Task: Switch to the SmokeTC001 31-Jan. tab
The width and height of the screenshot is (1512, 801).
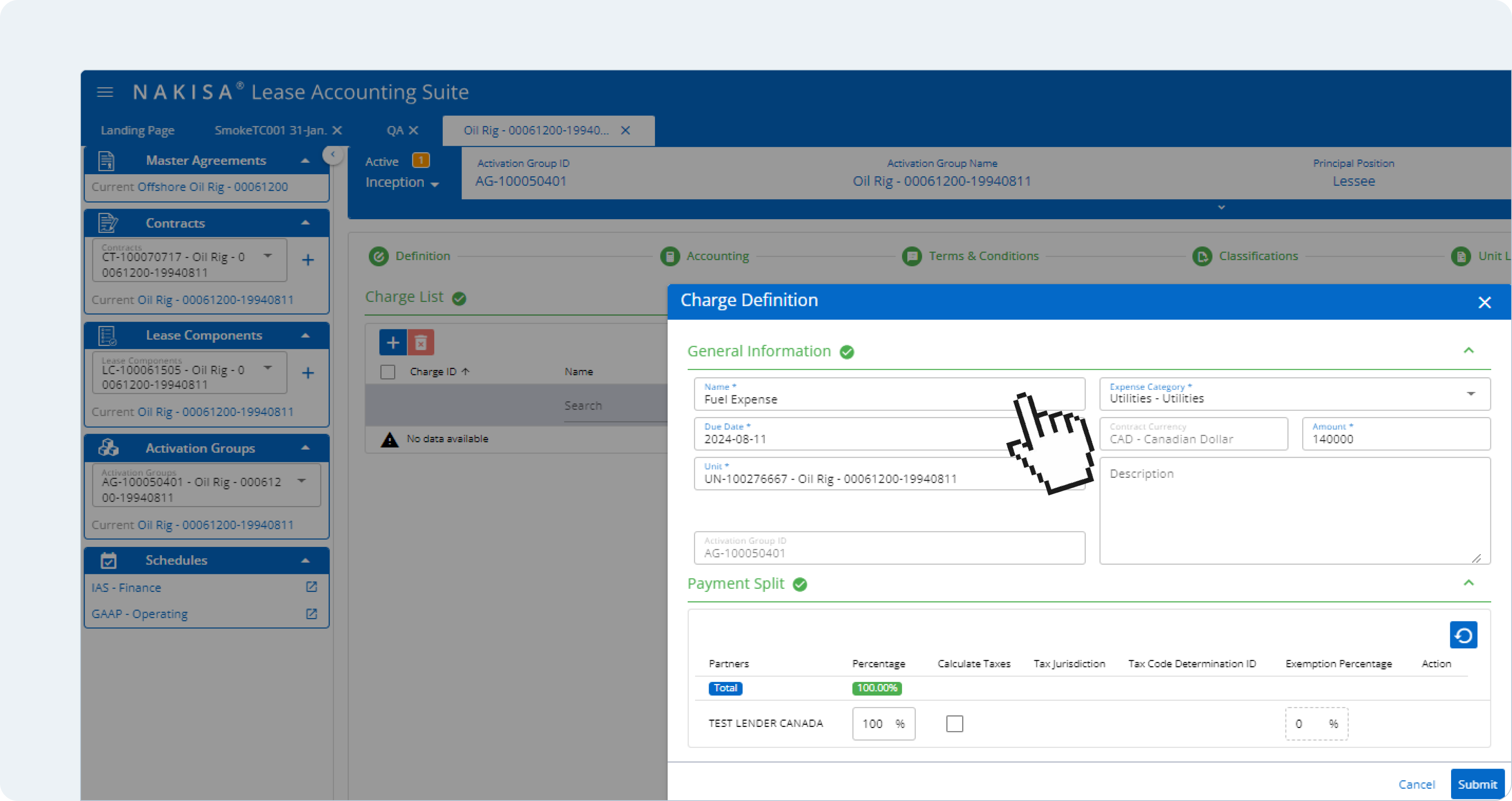Action: (271, 130)
